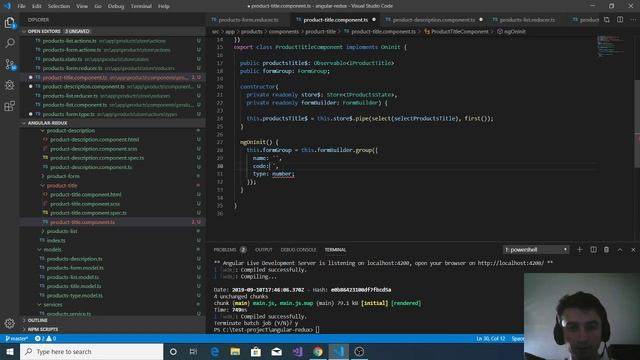Open index.ts in explorer tree
The width and height of the screenshot is (640, 360).
[x=56, y=240]
